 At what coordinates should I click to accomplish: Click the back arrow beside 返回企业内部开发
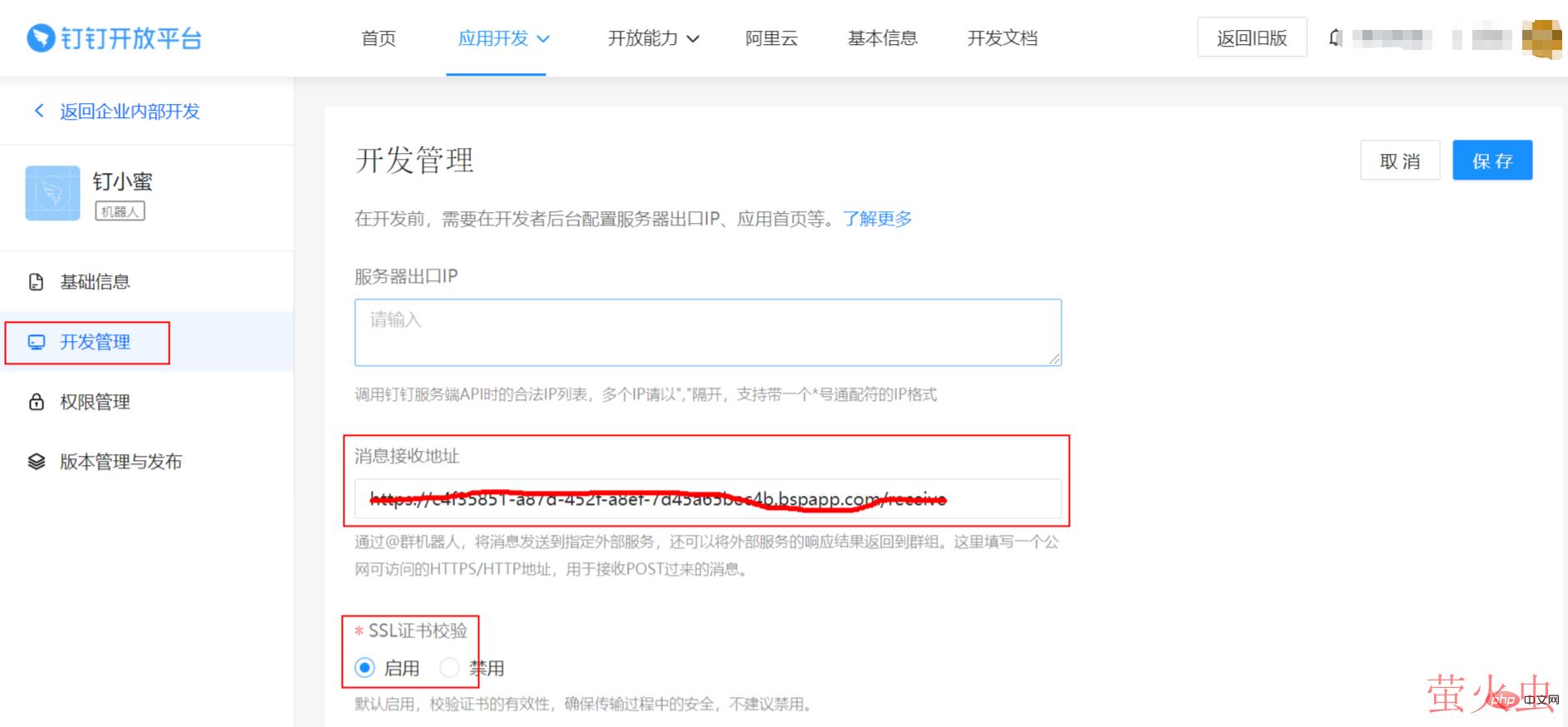39,111
